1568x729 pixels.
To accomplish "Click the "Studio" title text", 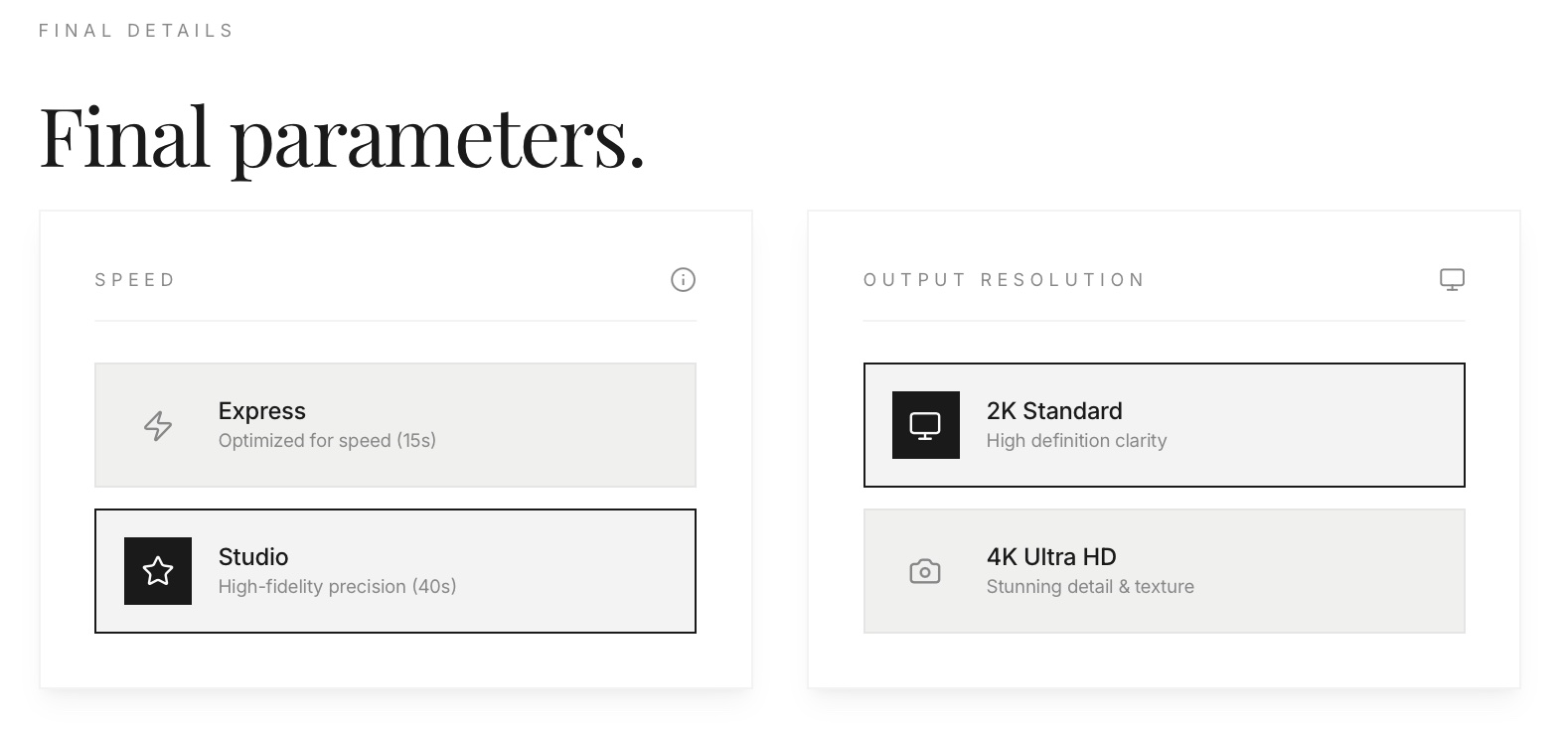I will pyautogui.click(x=253, y=557).
